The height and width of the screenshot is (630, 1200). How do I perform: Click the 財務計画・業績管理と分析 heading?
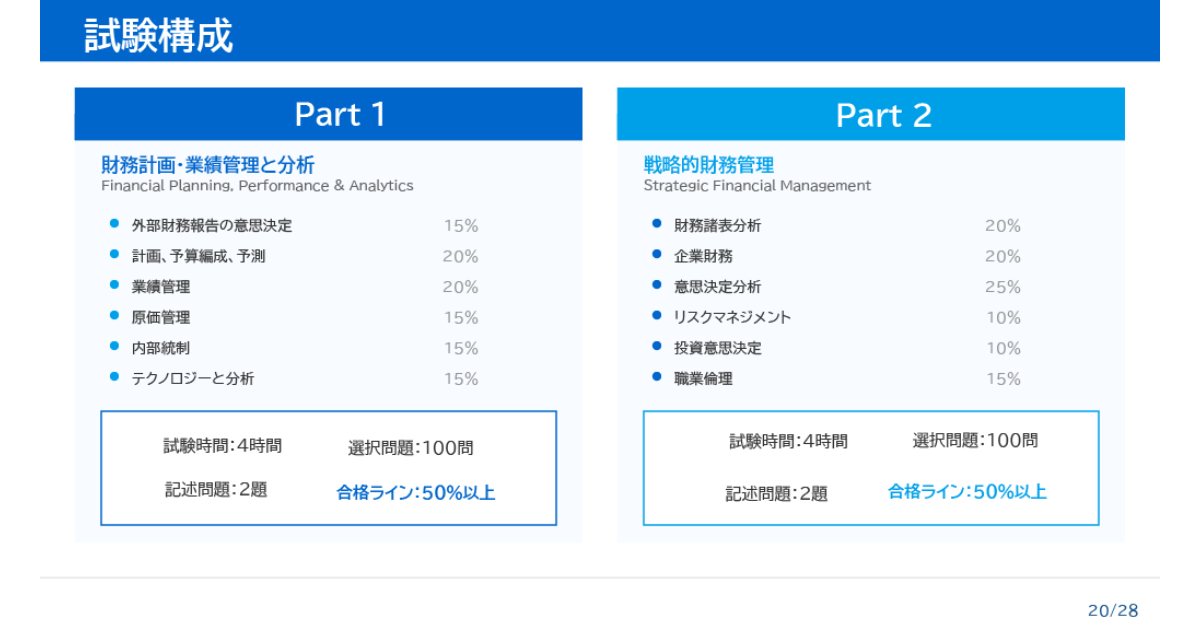208,165
